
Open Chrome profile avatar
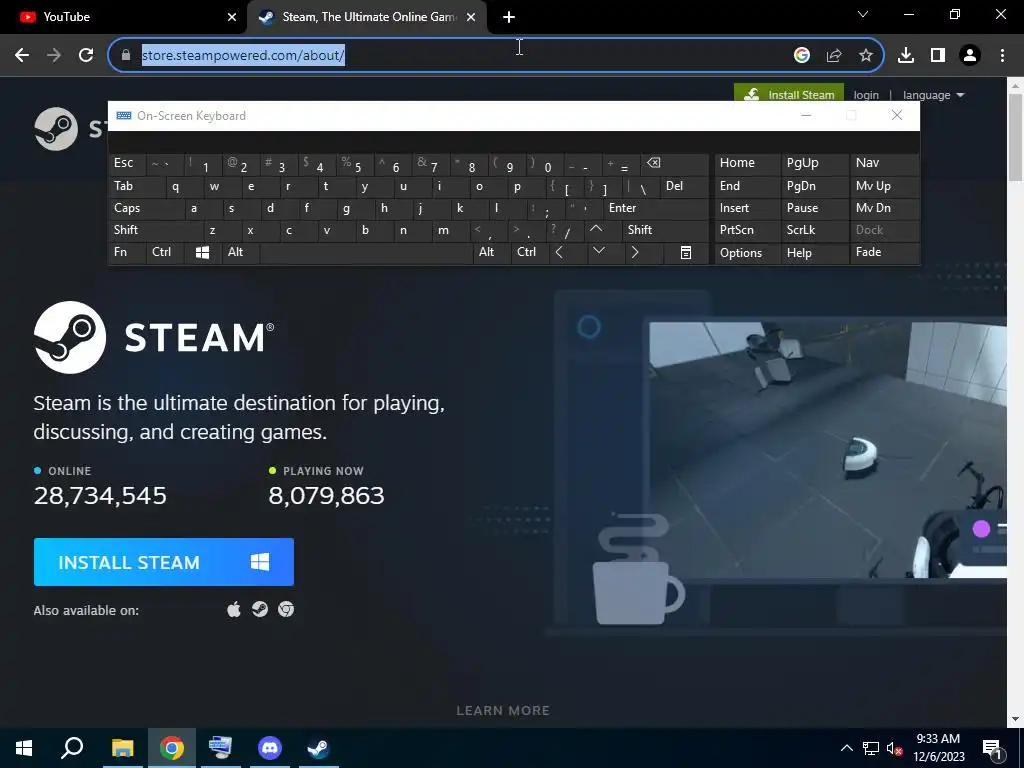click(970, 56)
